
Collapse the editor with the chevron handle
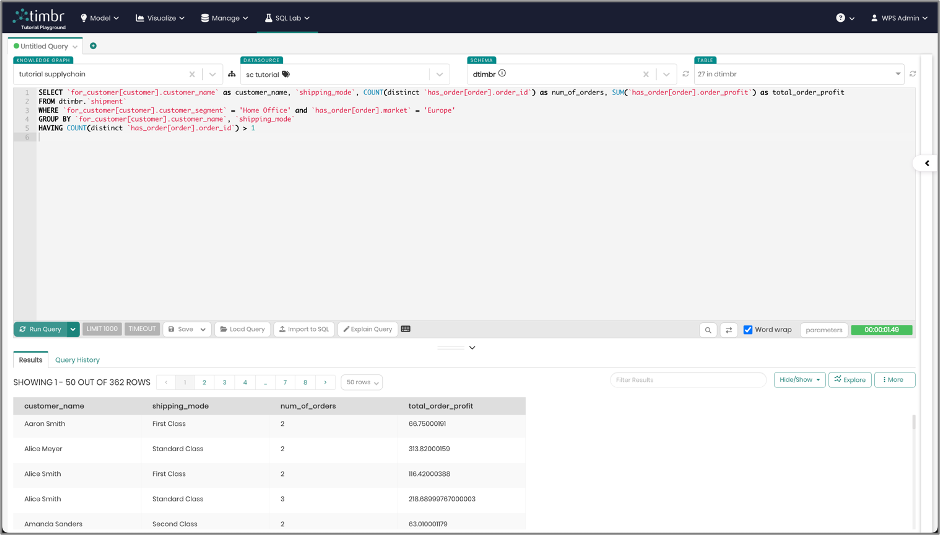click(472, 348)
